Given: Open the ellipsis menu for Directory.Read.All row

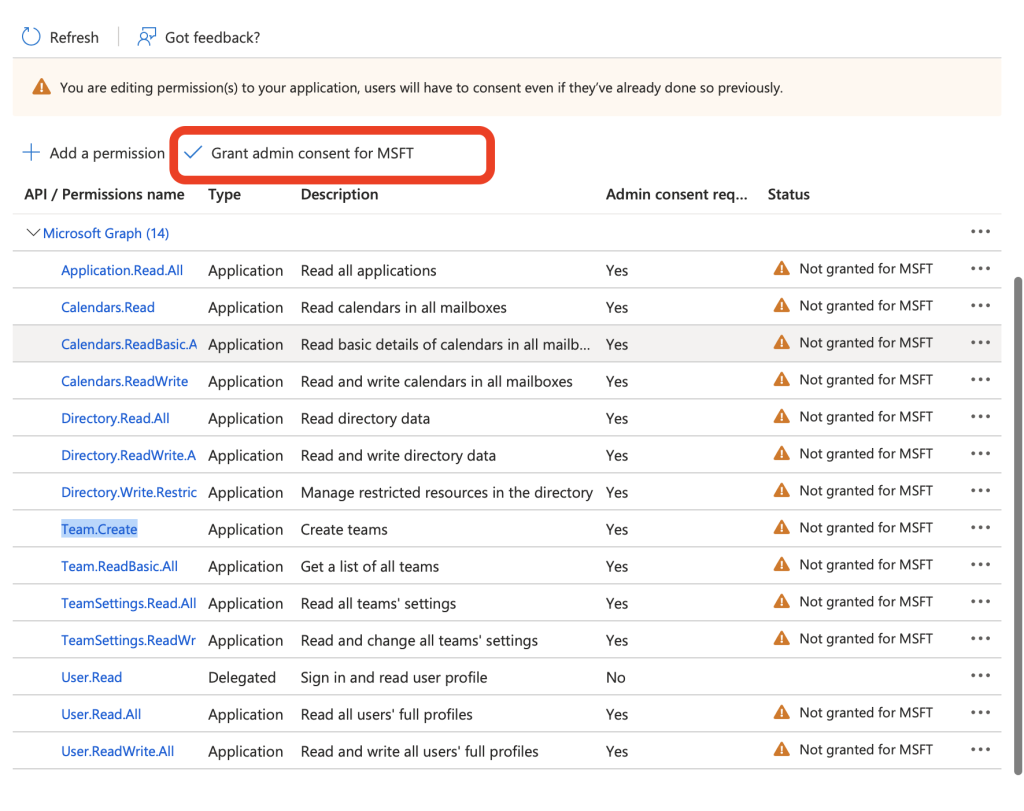Looking at the screenshot, I should [980, 417].
